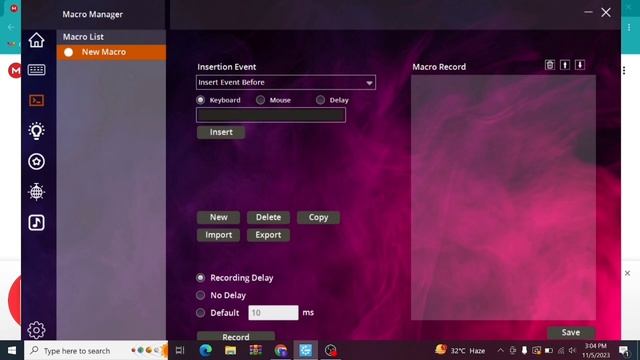Image resolution: width=640 pixels, height=360 pixels.
Task: Open the Windows Start menu
Action: (12, 350)
